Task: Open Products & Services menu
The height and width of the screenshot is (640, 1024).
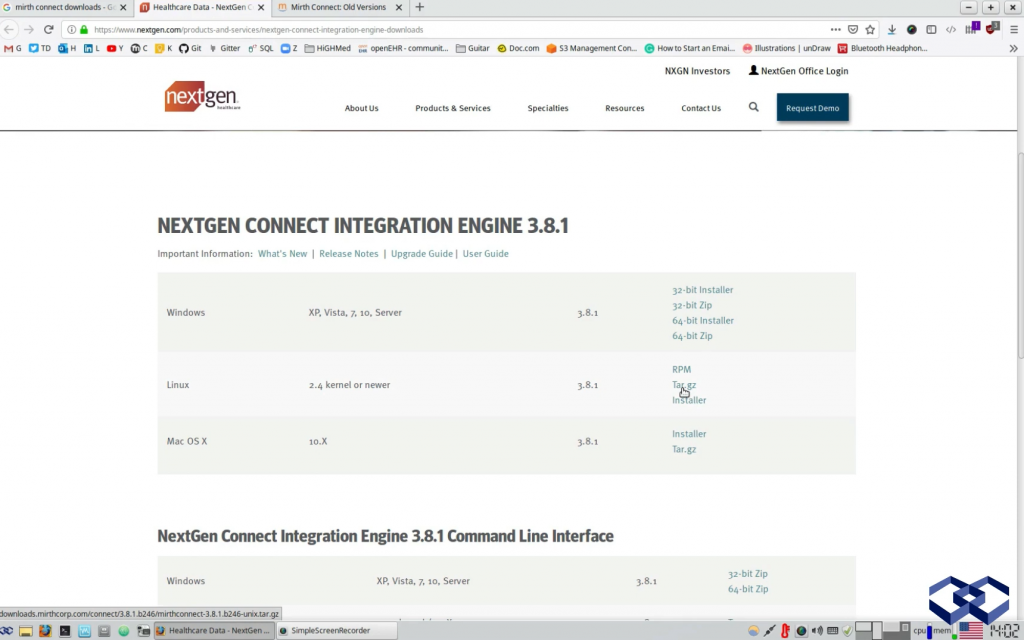Action: pos(453,108)
